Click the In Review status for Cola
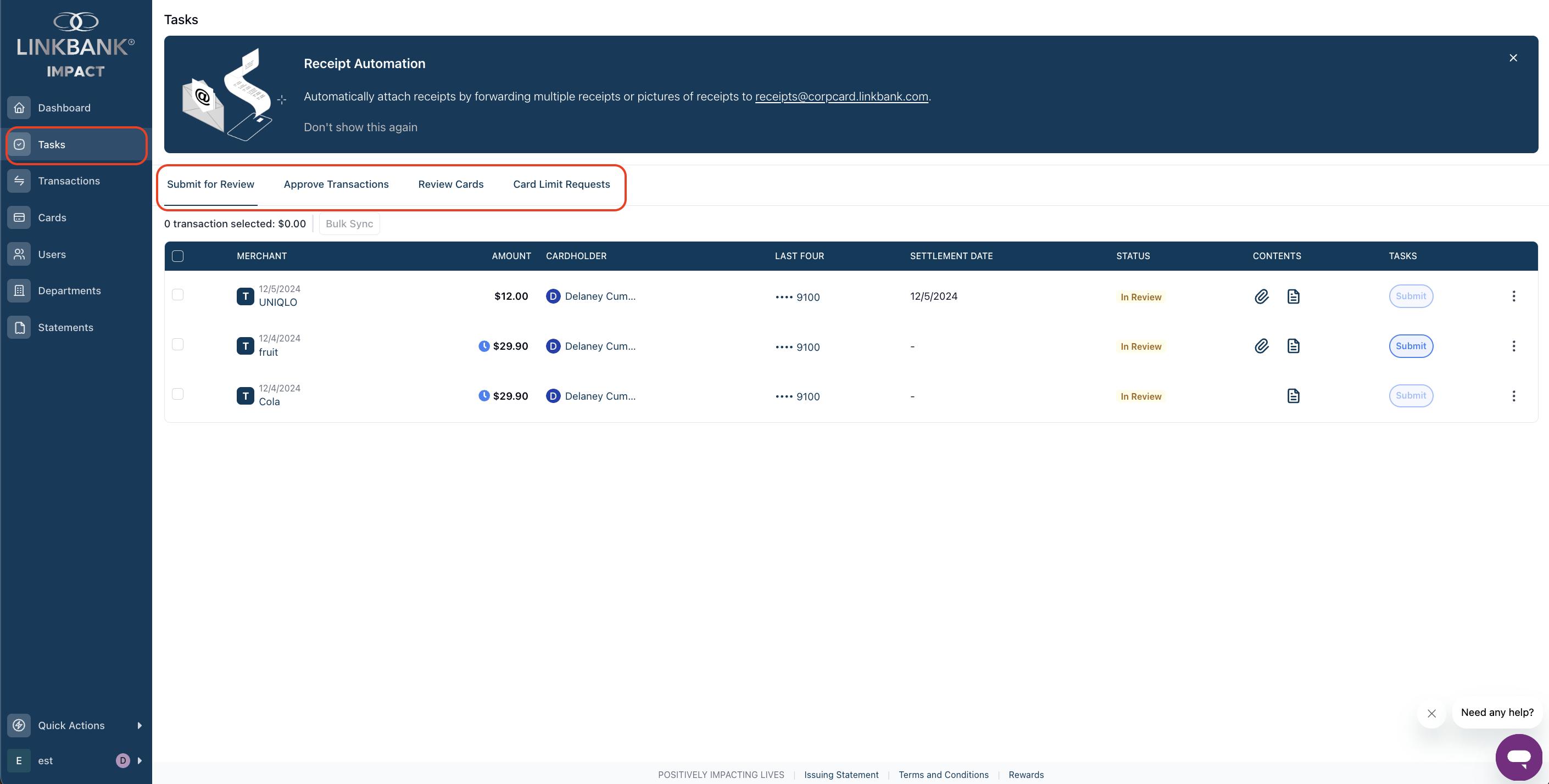This screenshot has height=784, width=1549. 1141,396
